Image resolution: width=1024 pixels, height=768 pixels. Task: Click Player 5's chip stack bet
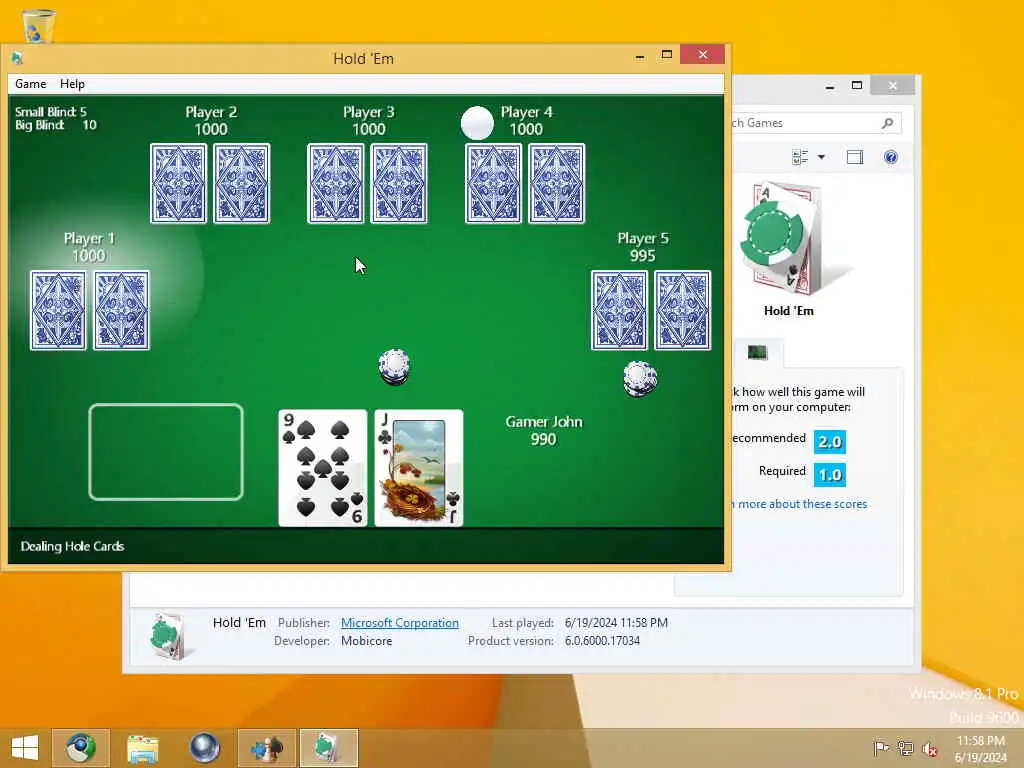click(640, 379)
